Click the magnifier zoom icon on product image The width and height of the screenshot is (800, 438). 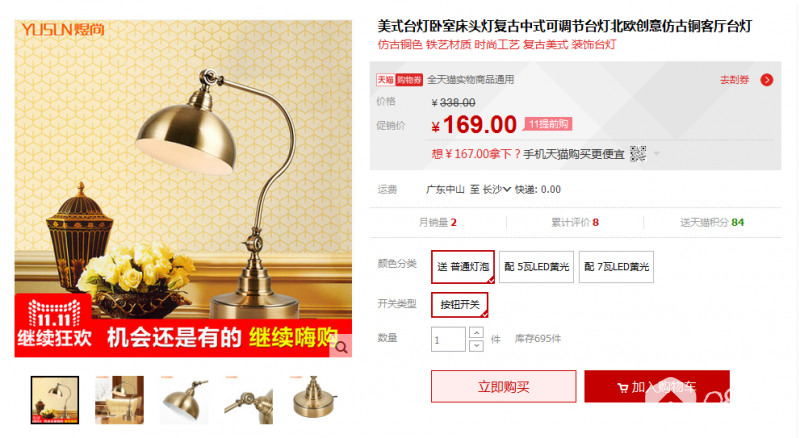click(341, 347)
